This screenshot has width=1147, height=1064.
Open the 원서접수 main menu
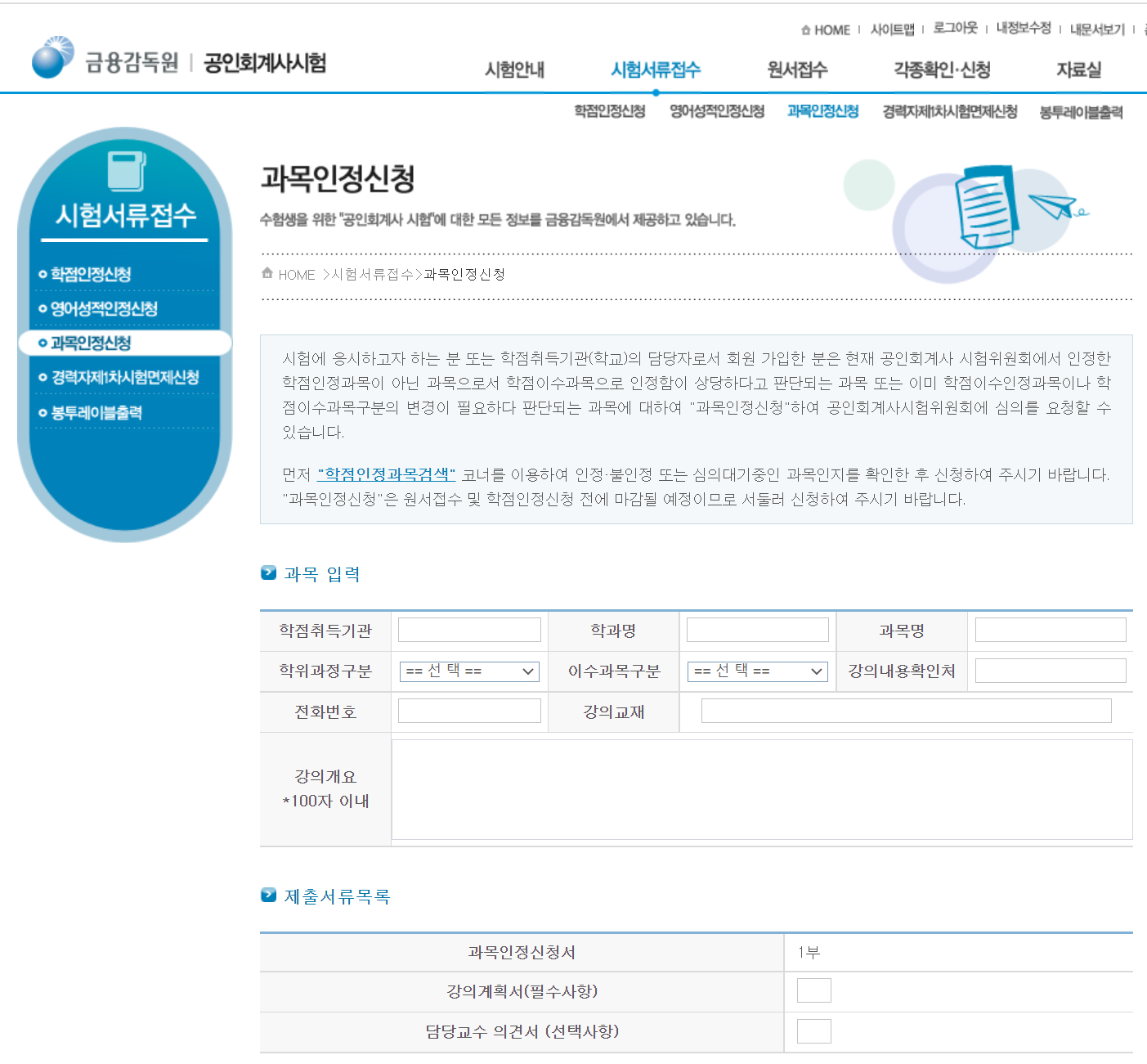point(797,70)
